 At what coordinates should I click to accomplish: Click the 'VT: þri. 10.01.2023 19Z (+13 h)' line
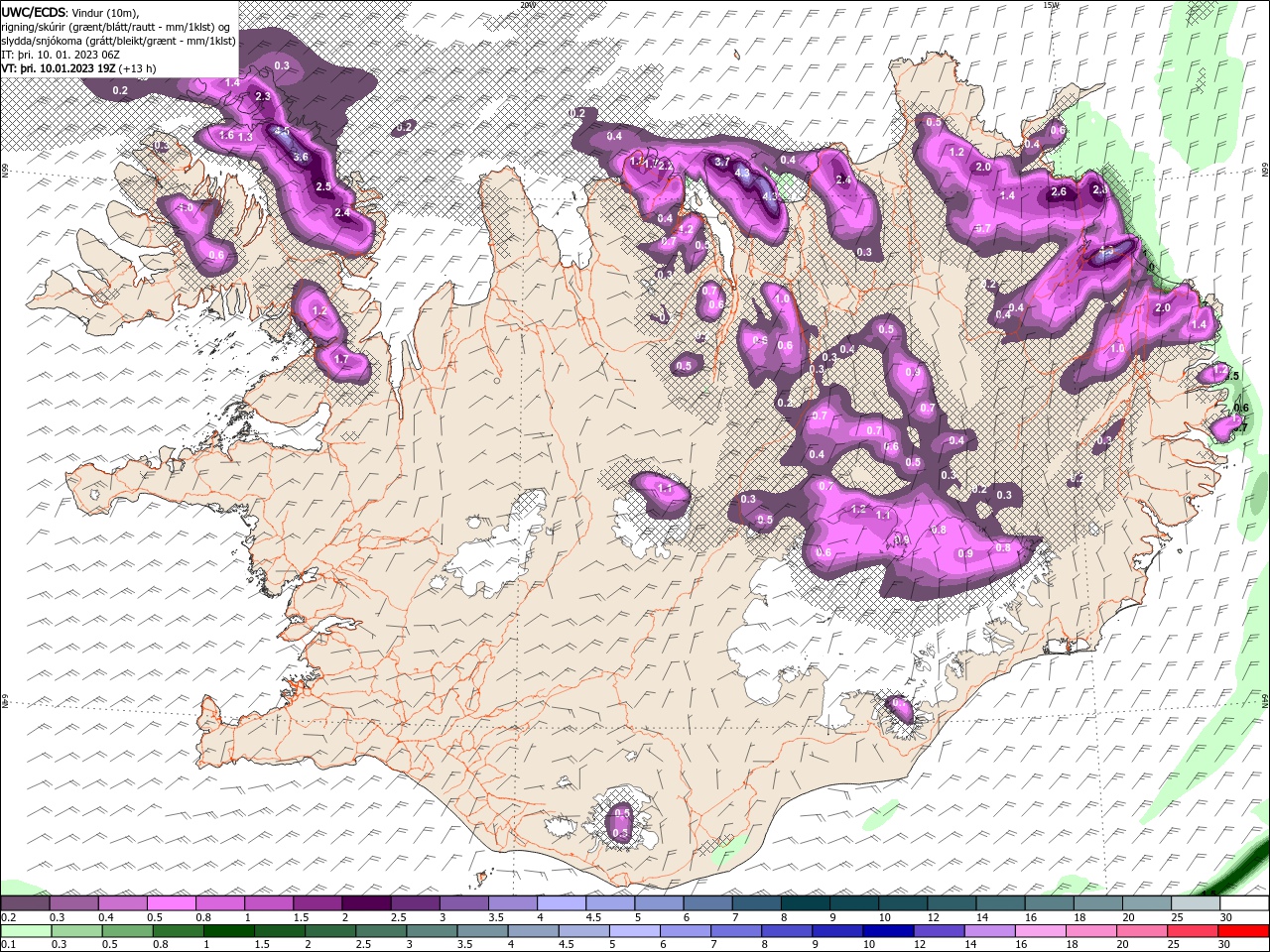[x=78, y=68]
